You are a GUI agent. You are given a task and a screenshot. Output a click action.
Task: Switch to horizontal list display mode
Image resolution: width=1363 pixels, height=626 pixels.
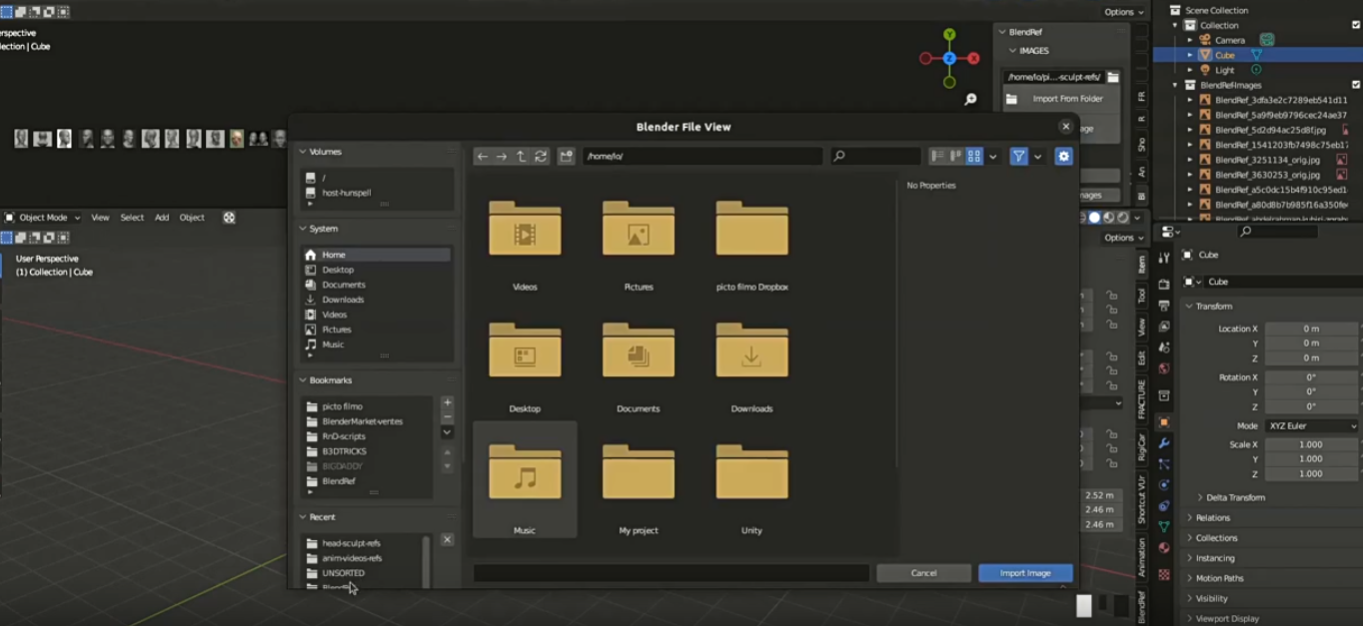point(955,156)
